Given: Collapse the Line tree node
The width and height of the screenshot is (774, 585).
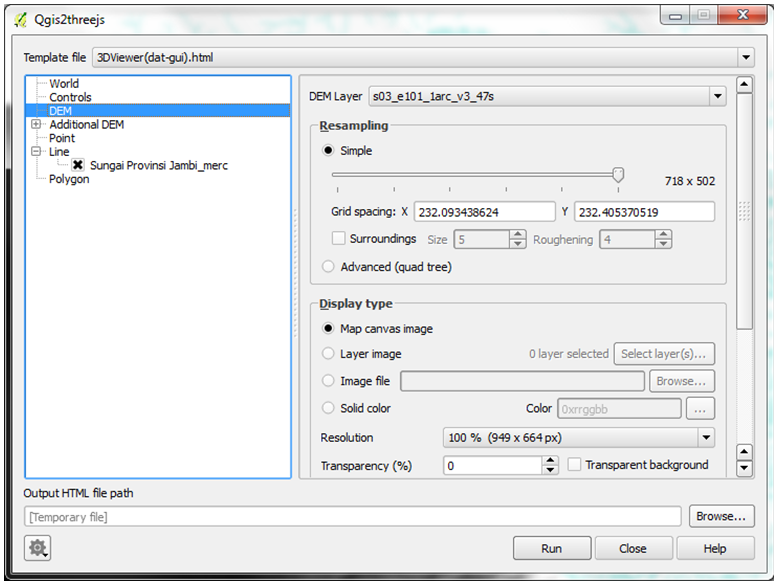Looking at the screenshot, I should [x=36, y=151].
